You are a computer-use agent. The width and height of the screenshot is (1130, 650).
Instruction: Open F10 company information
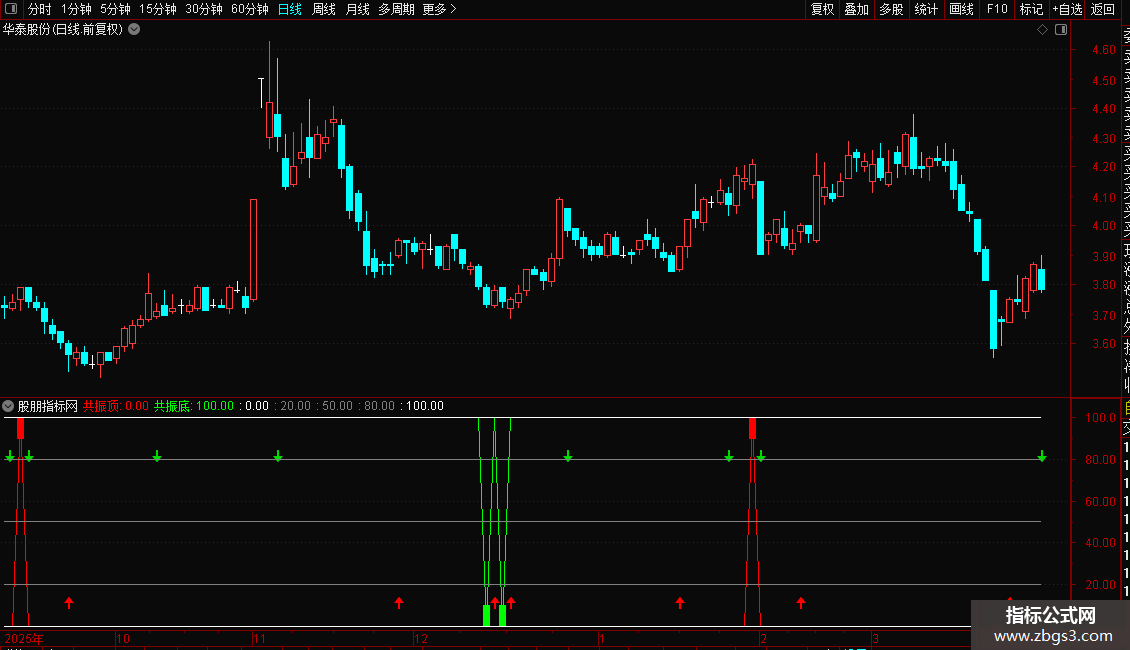(x=997, y=9)
